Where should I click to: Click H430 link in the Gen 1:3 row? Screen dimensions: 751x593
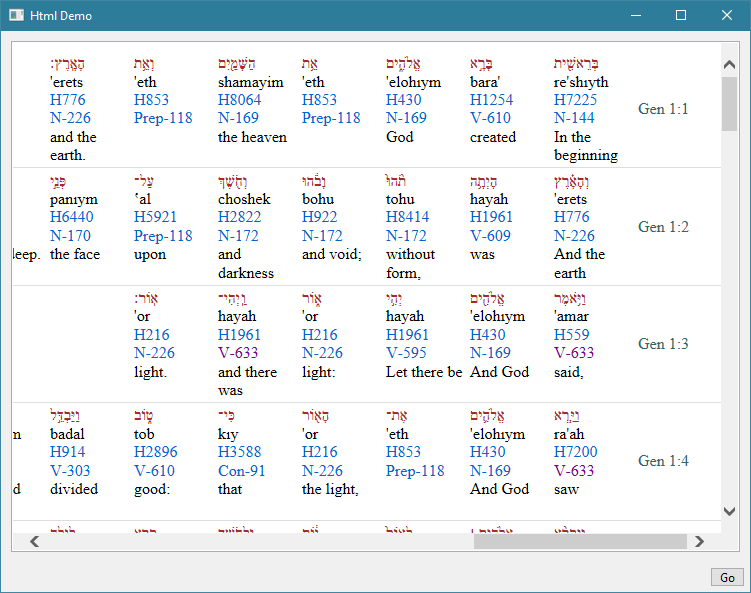pyautogui.click(x=488, y=334)
